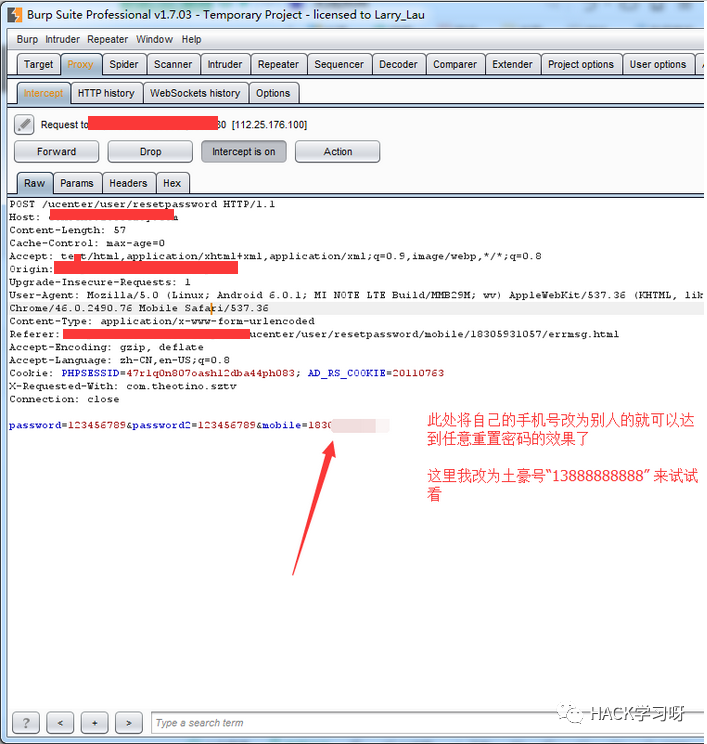Open the Action dropdown button

pyautogui.click(x=337, y=151)
